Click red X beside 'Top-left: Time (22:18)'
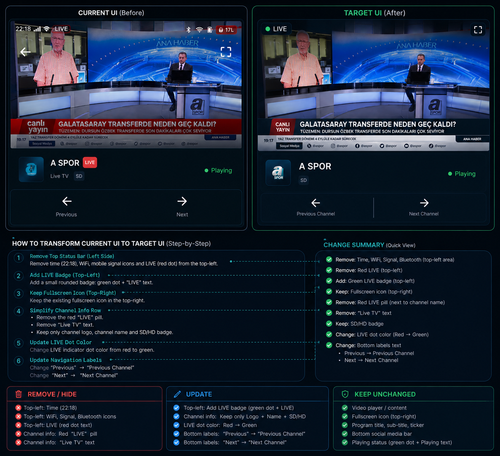Image resolution: width=500 pixels, height=456 pixels. 18,408
